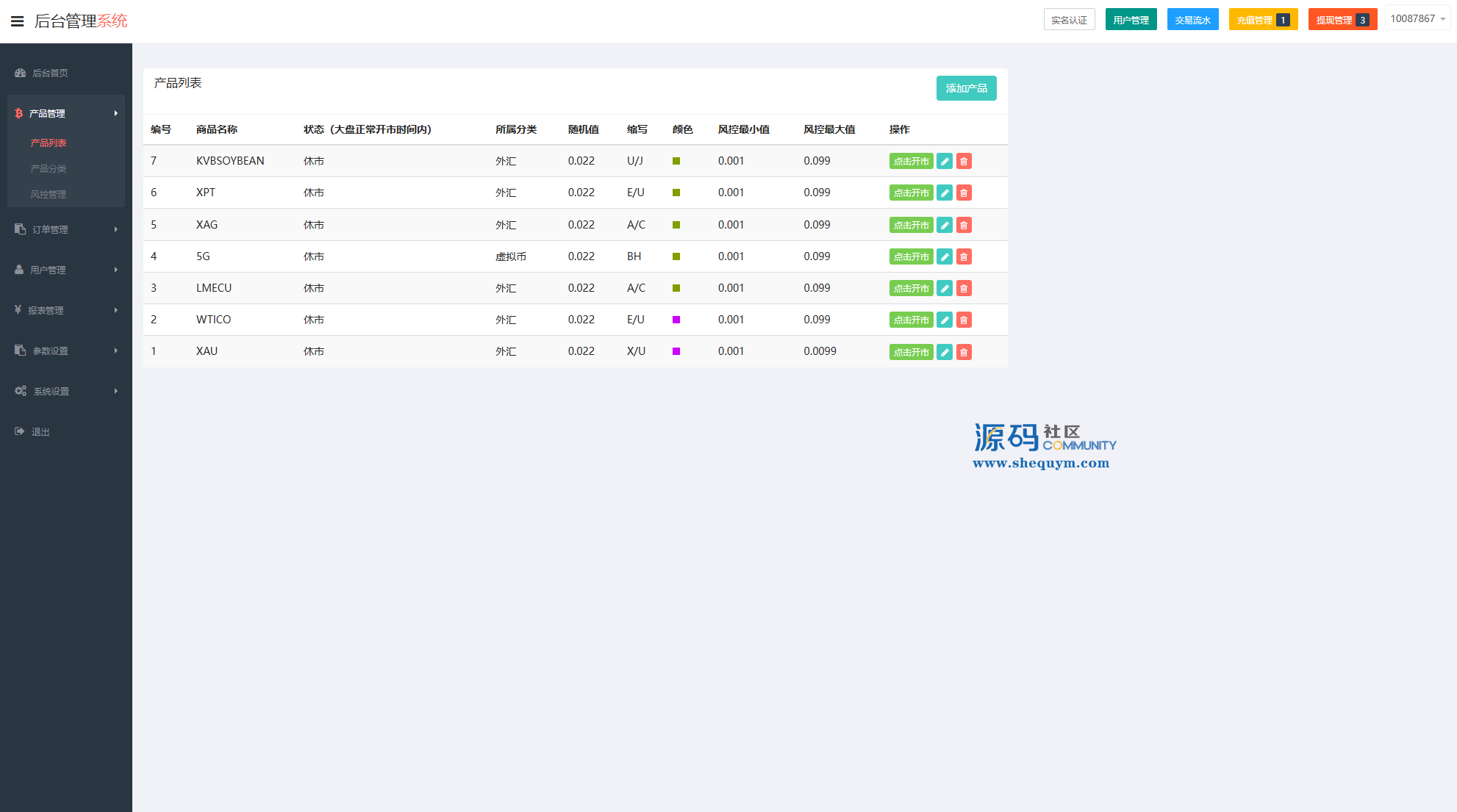Viewport: 1457px width, 812px height.
Task: Click edit pencil icon for XAU row
Action: pos(945,353)
